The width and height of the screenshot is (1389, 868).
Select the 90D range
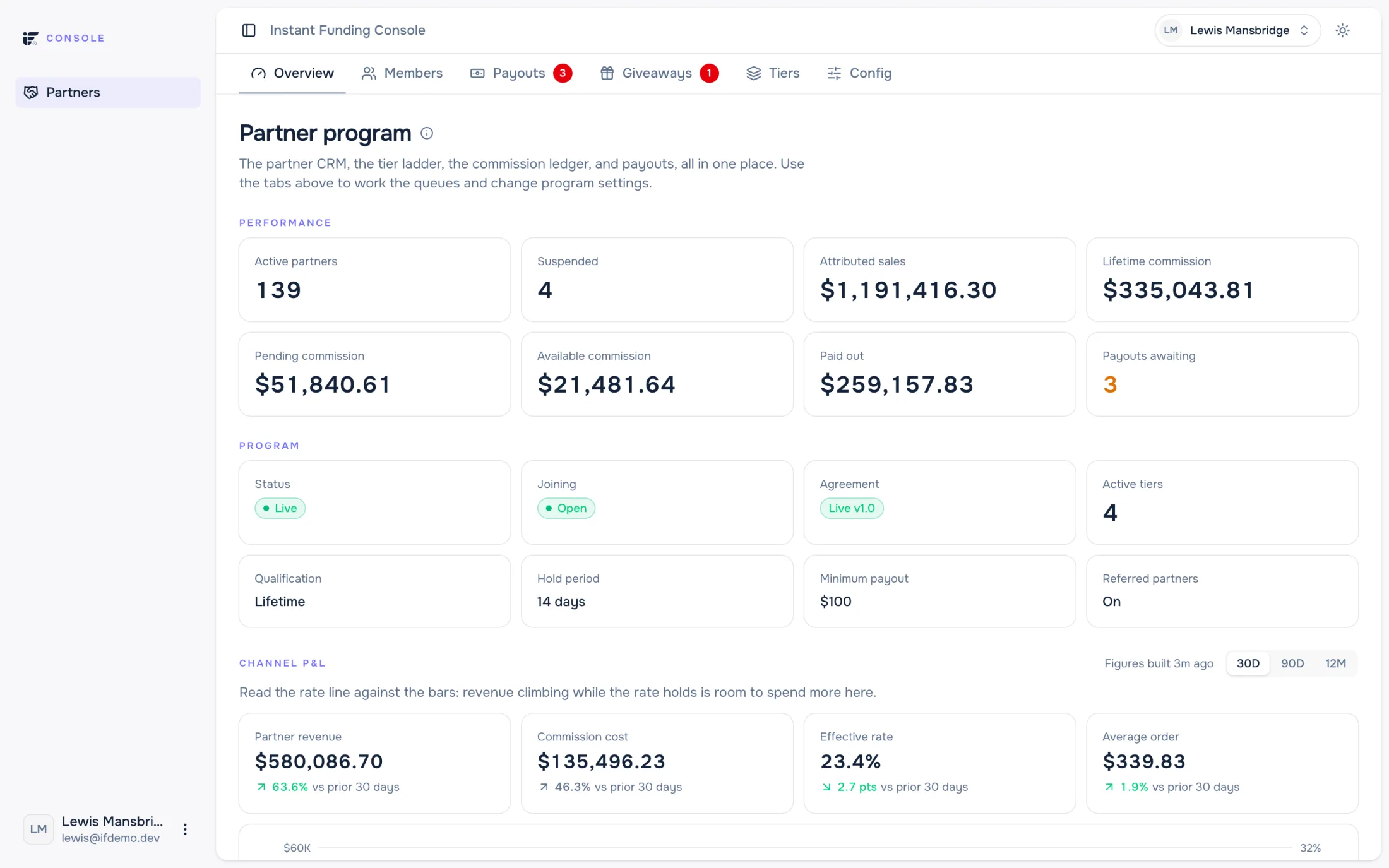pyautogui.click(x=1292, y=663)
